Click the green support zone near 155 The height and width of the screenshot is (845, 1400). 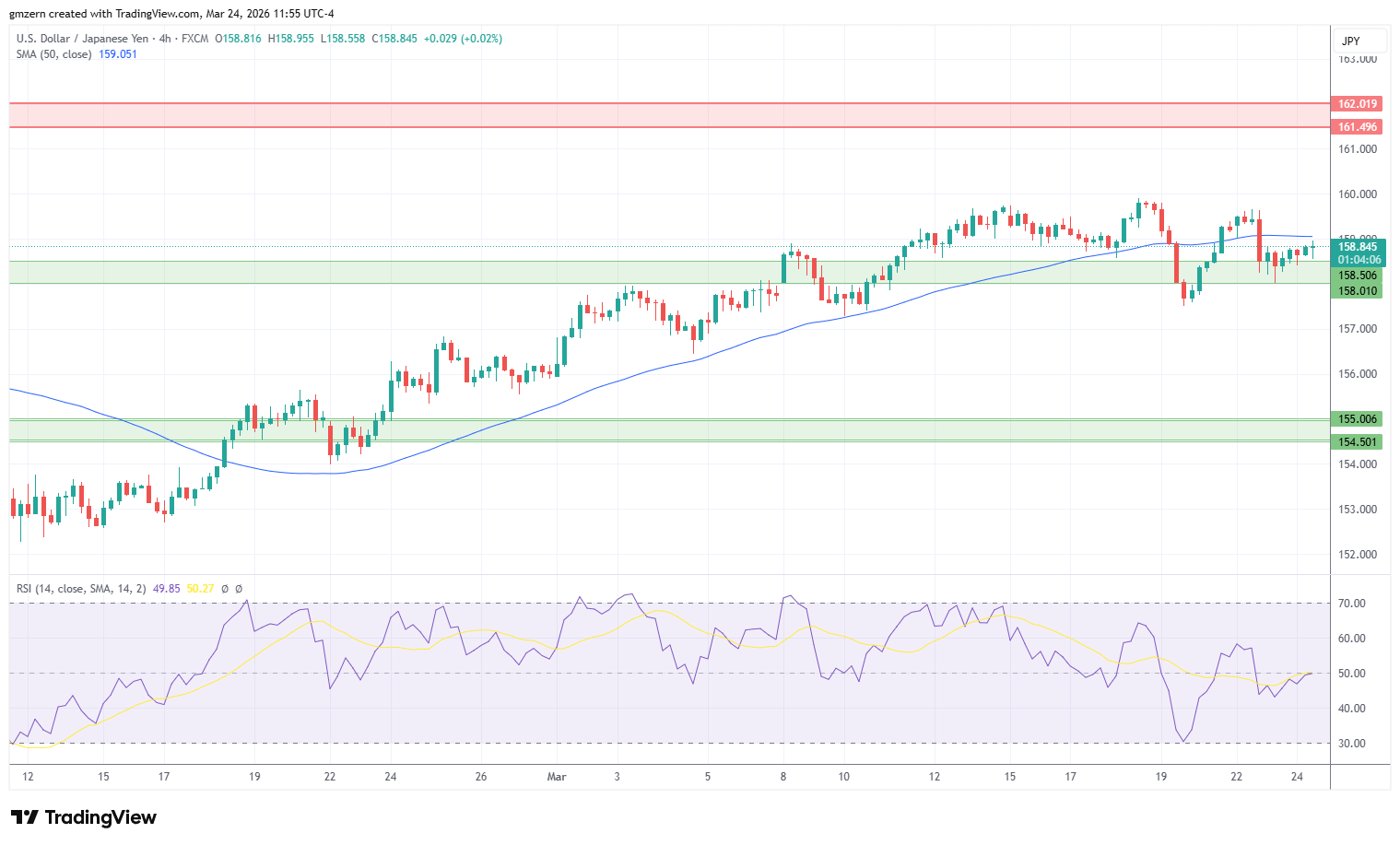coord(669,430)
